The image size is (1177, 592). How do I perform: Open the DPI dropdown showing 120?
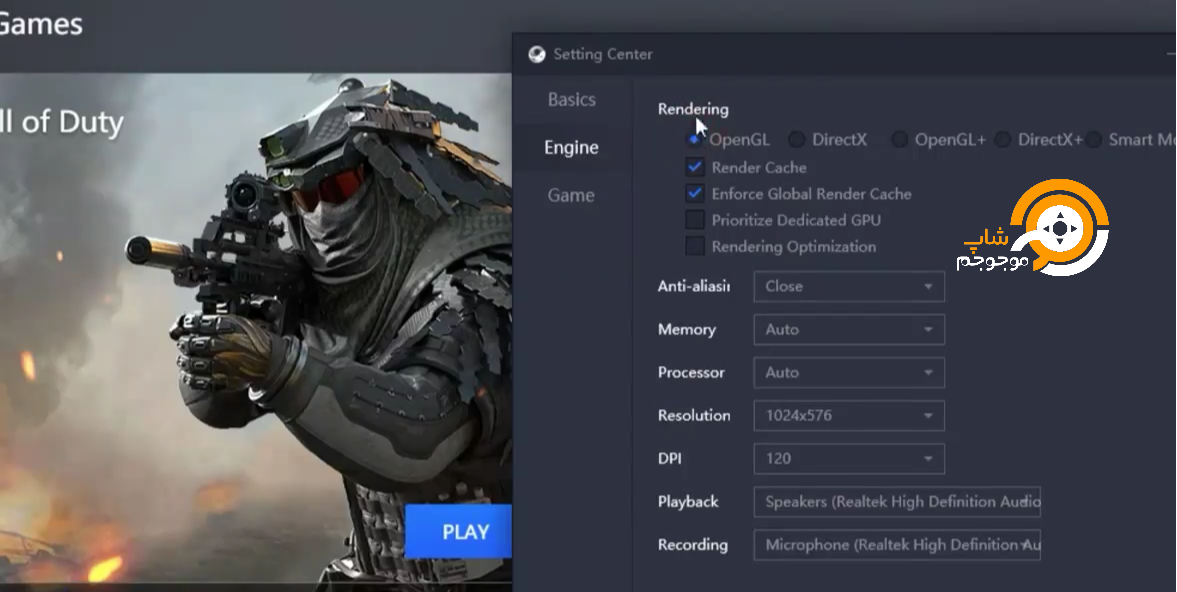(849, 458)
